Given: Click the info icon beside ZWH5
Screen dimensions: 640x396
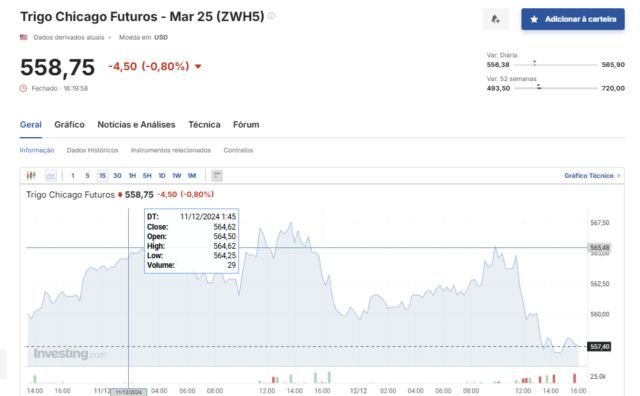Looking at the screenshot, I should pos(271,16).
